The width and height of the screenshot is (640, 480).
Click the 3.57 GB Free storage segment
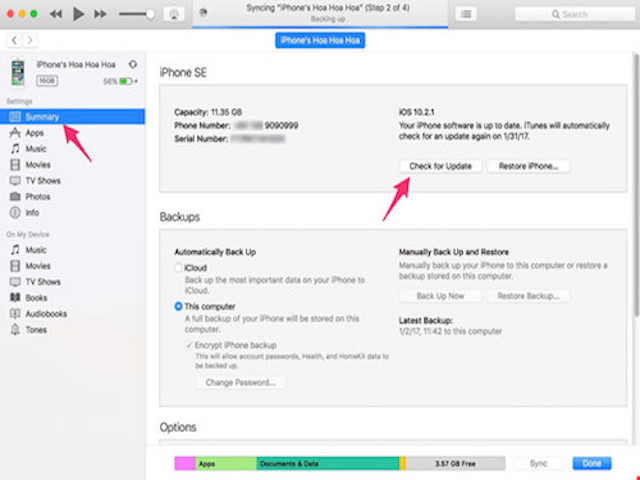[455, 464]
